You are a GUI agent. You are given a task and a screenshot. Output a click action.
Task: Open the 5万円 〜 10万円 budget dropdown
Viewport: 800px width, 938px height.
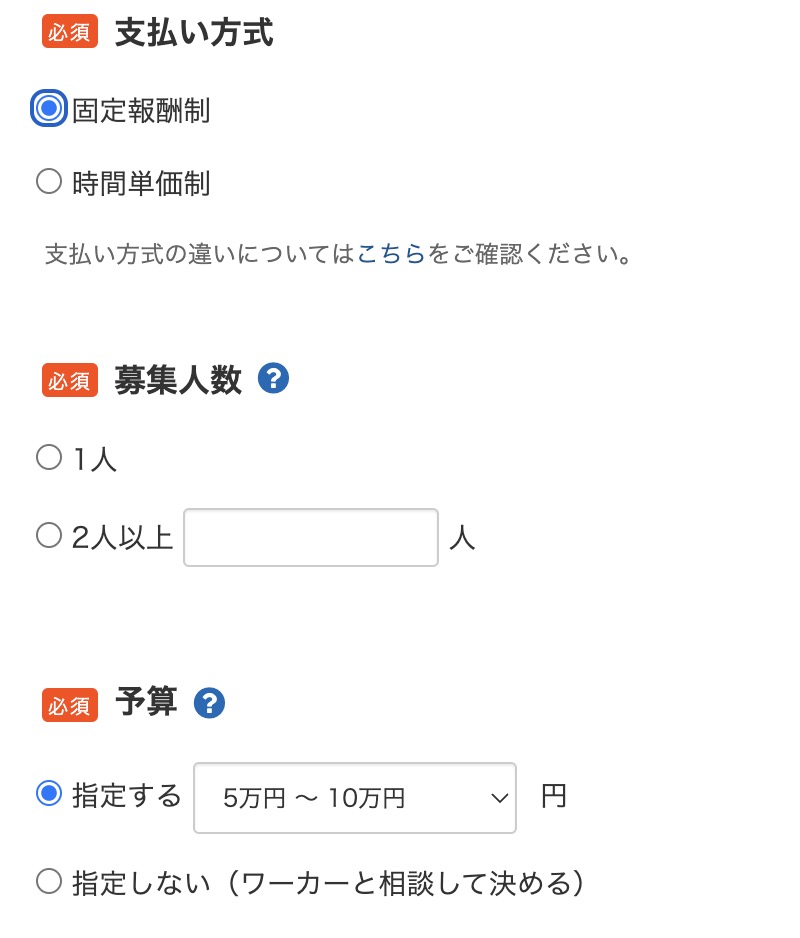(x=354, y=797)
